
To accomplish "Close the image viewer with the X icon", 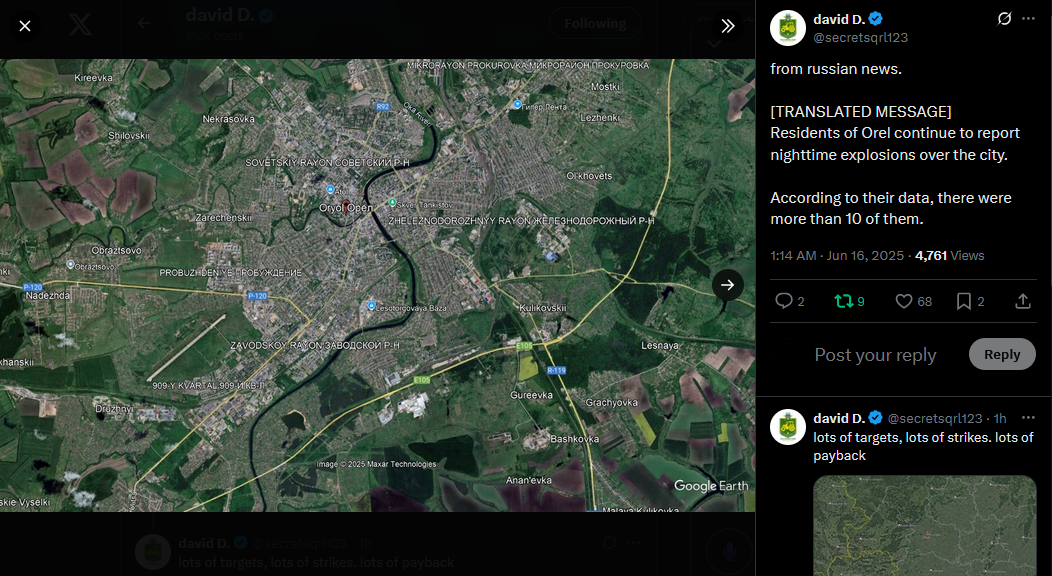I will coord(25,26).
